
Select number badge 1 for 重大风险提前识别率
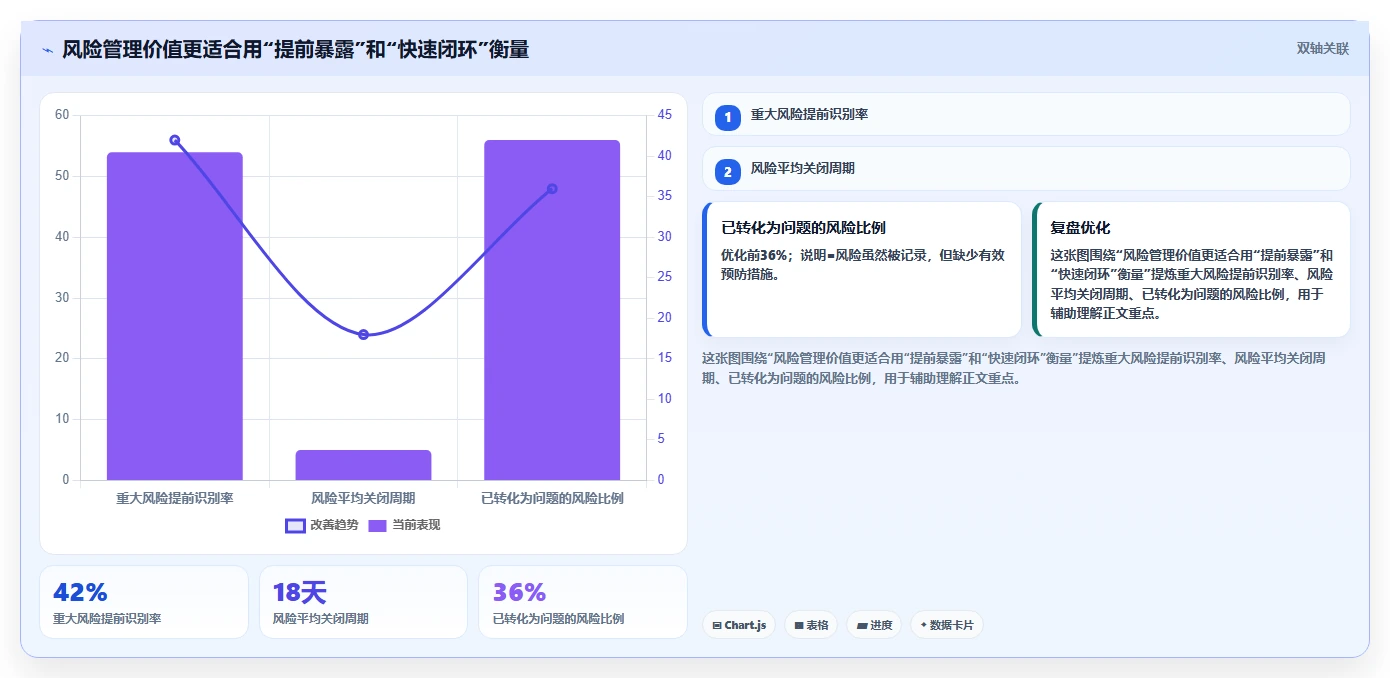point(728,117)
